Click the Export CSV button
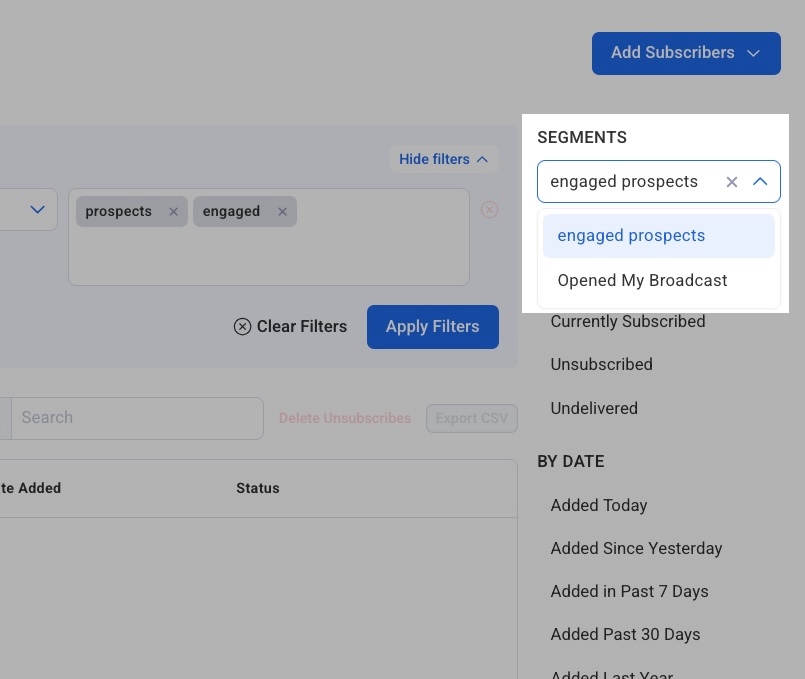Screen dimensions: 805x679 click(471, 418)
